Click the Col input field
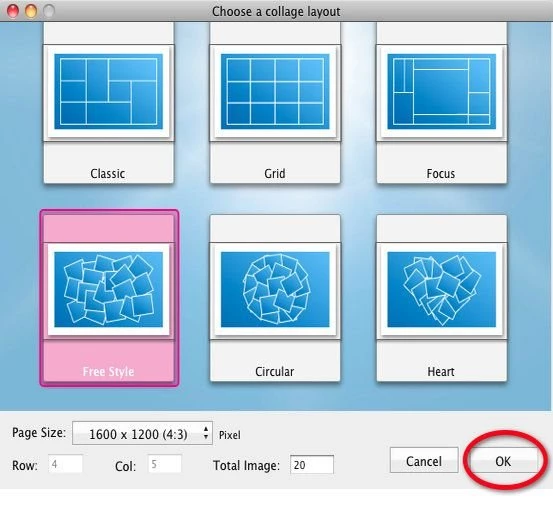 coord(165,464)
